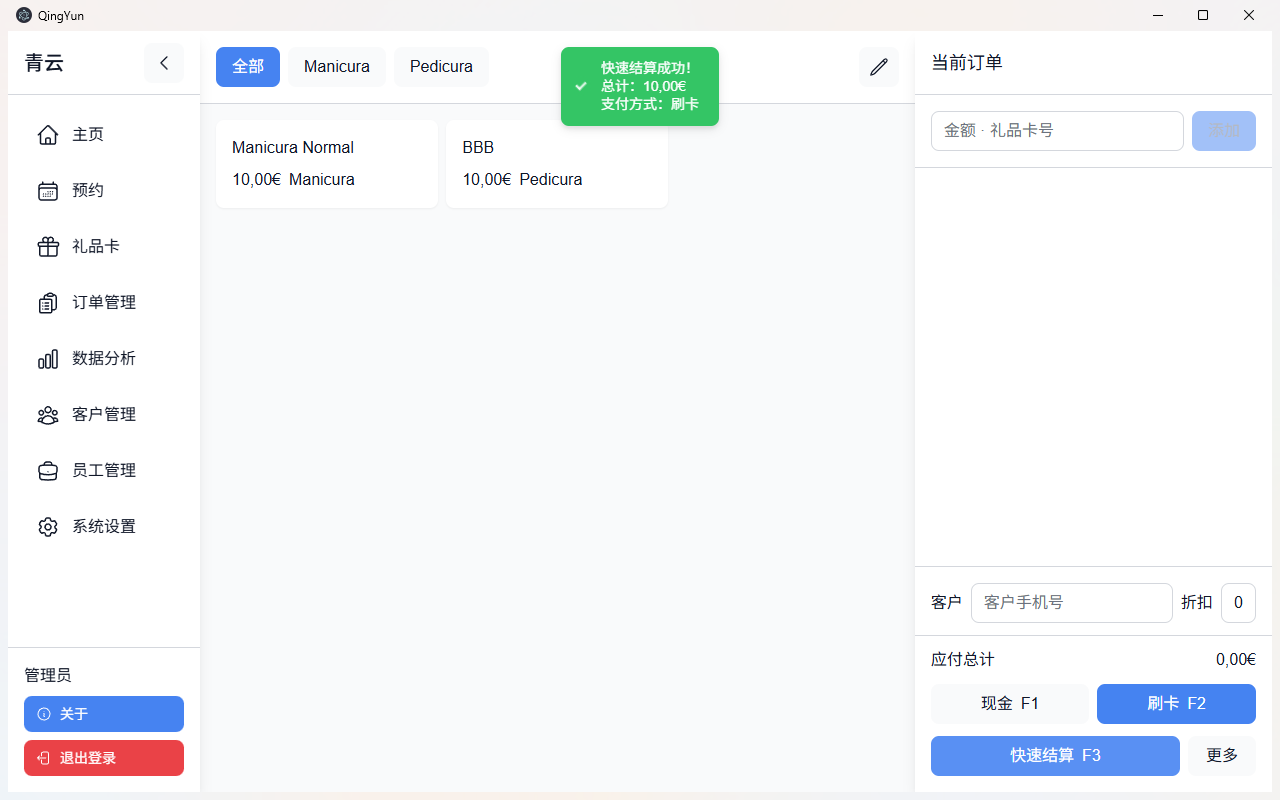This screenshot has height=800, width=1280.
Task: Click the 折扣 discount value field
Action: click(1238, 603)
